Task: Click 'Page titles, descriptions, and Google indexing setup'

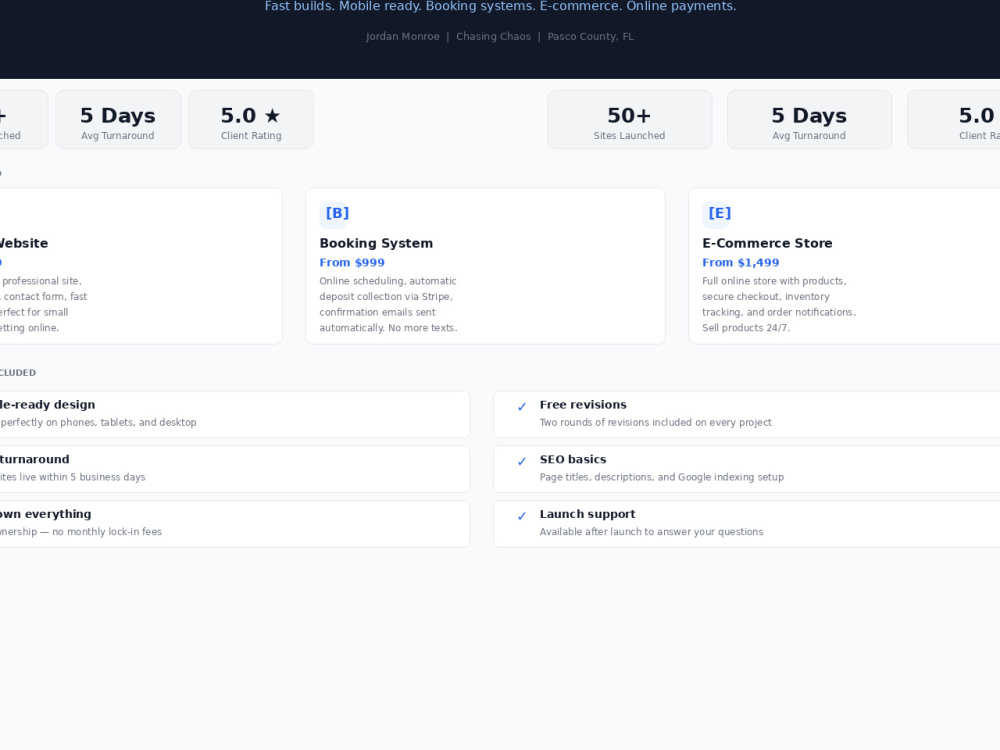Action: pos(661,477)
